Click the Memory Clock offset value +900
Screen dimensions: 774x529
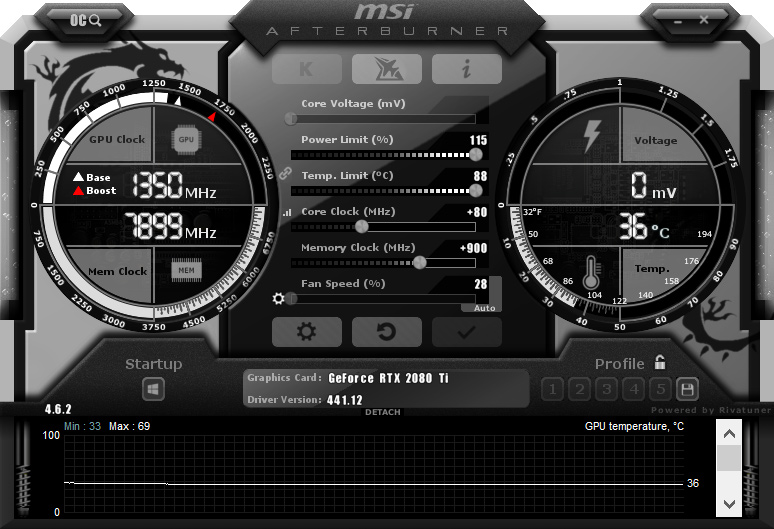(473, 248)
